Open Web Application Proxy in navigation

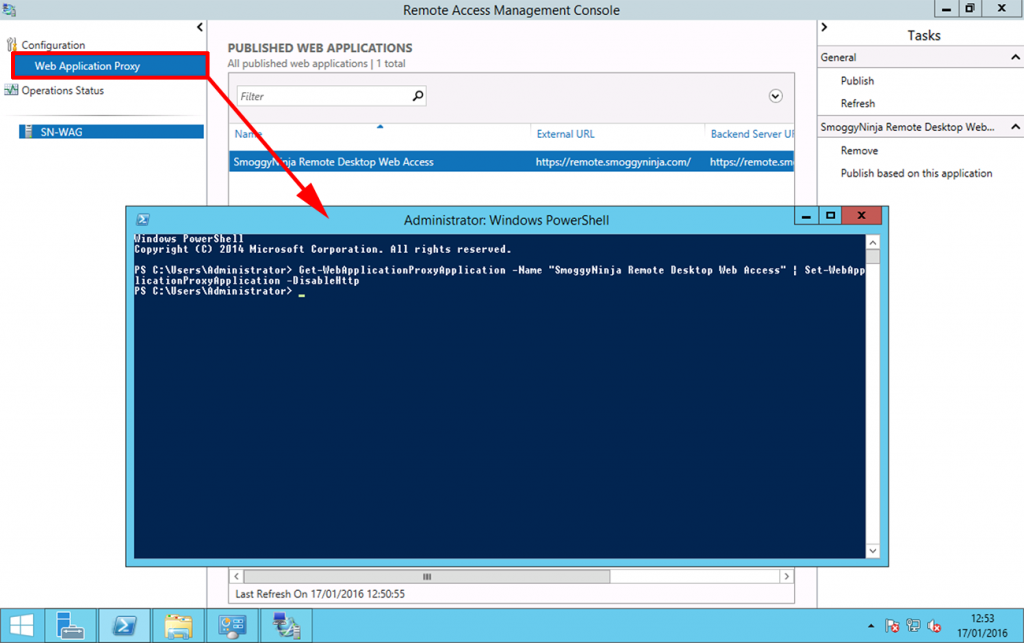click(x=110, y=66)
